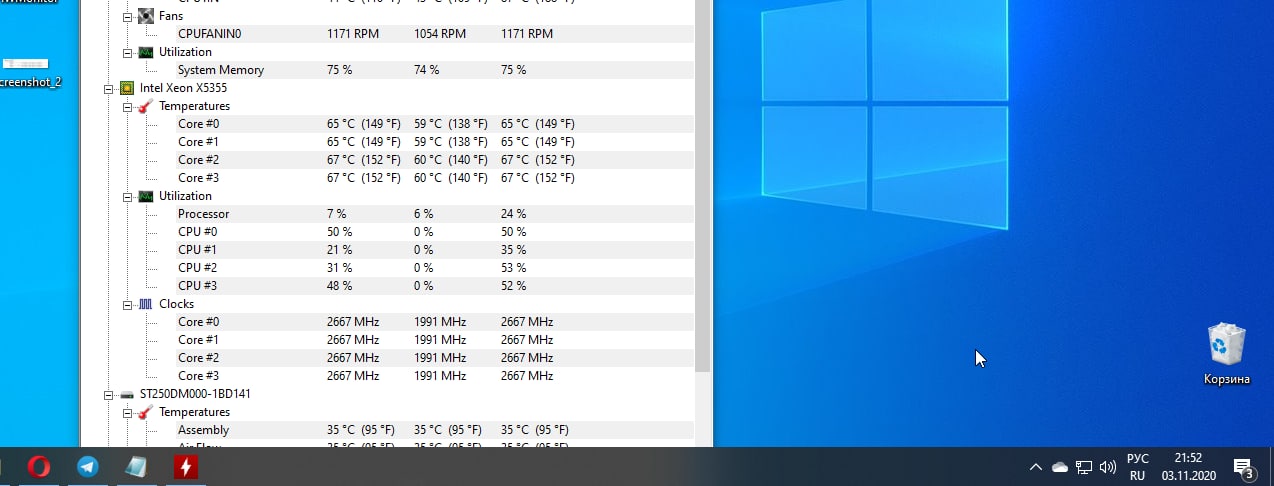Image resolution: width=1274 pixels, height=486 pixels.
Task: Click the thermometer icon of Temperatures under ST250DM000-1BD141
Action: click(146, 412)
